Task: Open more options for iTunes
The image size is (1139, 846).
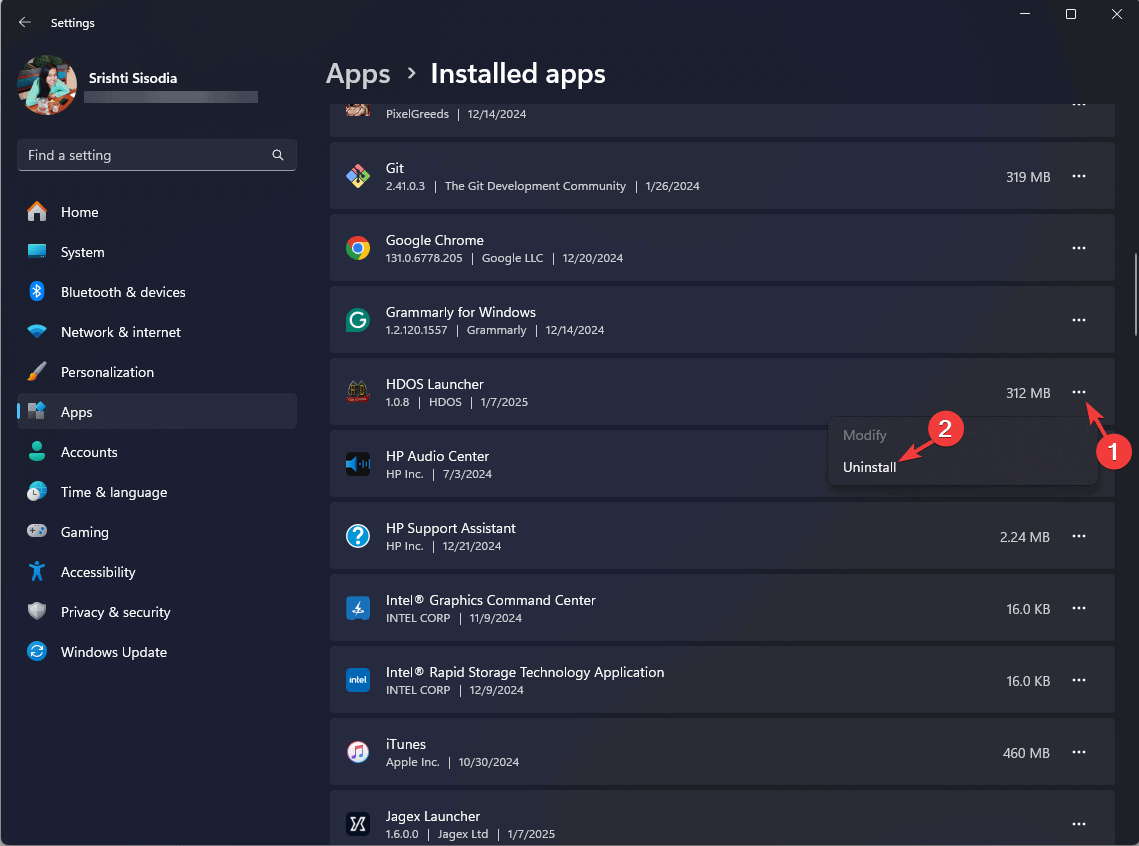Action: click(x=1079, y=752)
